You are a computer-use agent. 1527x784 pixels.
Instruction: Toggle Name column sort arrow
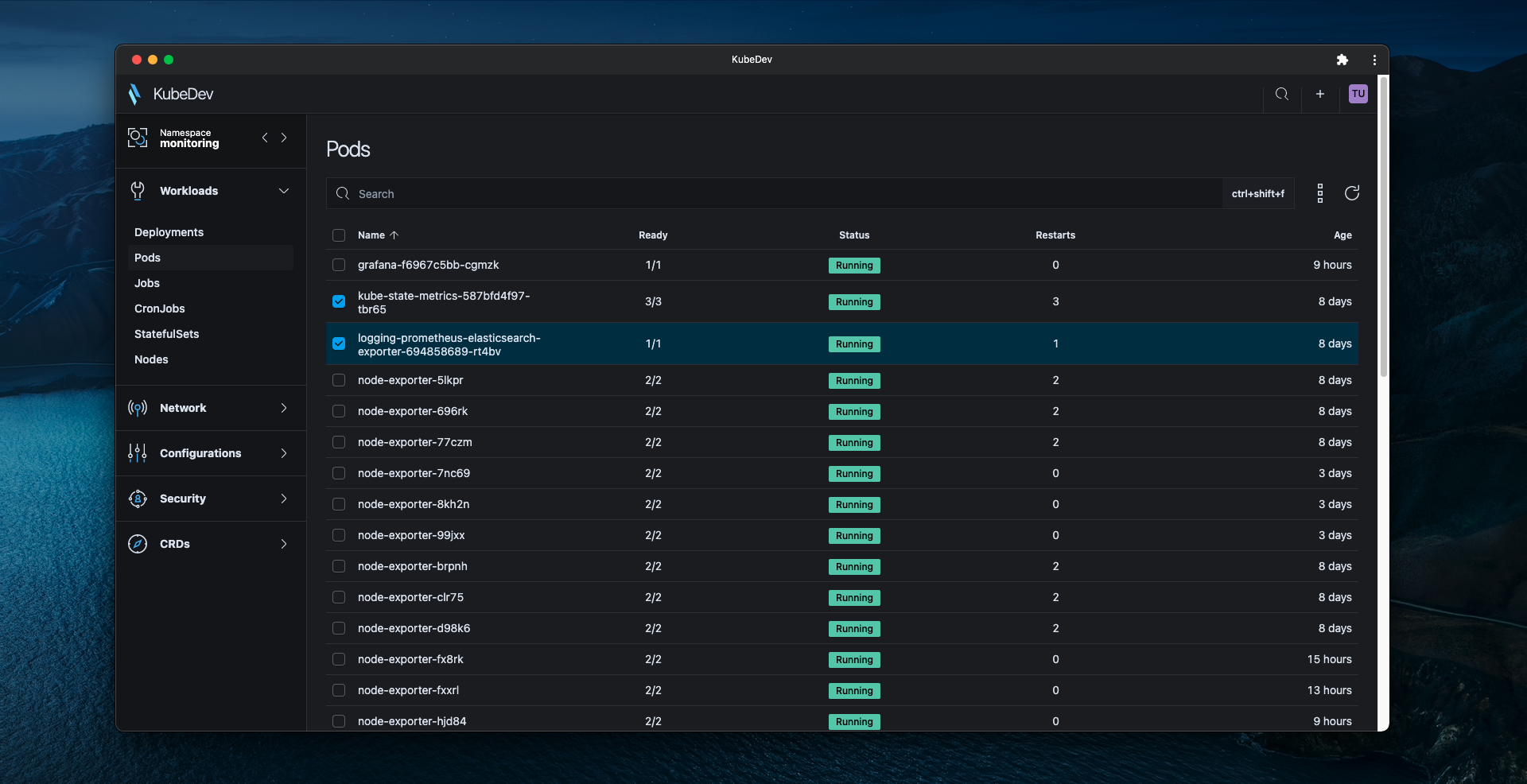click(x=394, y=235)
